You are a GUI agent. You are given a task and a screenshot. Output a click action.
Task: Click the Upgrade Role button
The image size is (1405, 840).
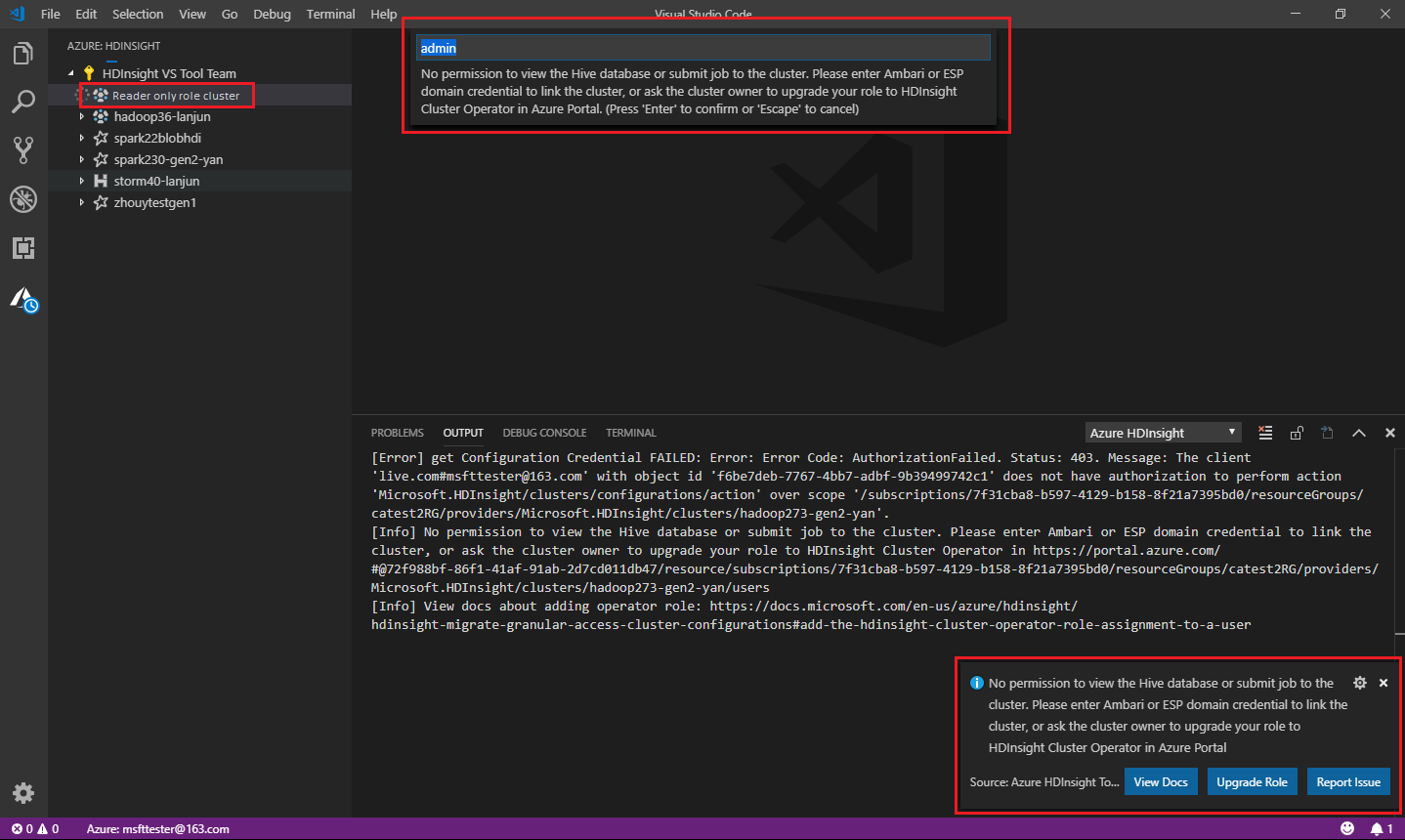(1252, 781)
